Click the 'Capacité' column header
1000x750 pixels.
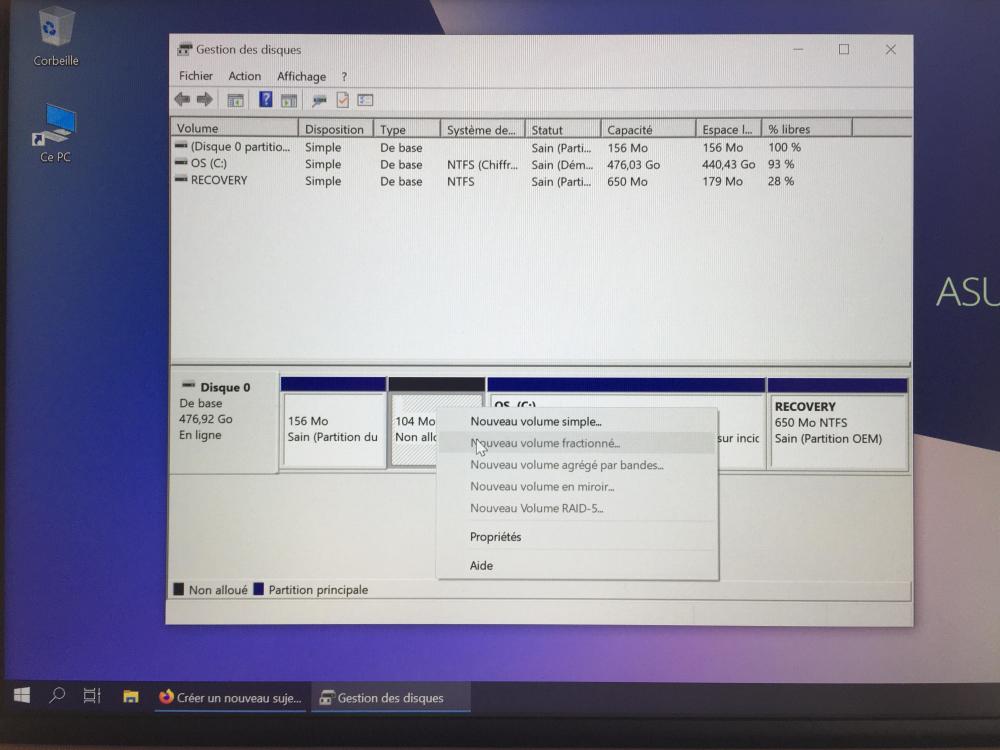click(x=630, y=130)
